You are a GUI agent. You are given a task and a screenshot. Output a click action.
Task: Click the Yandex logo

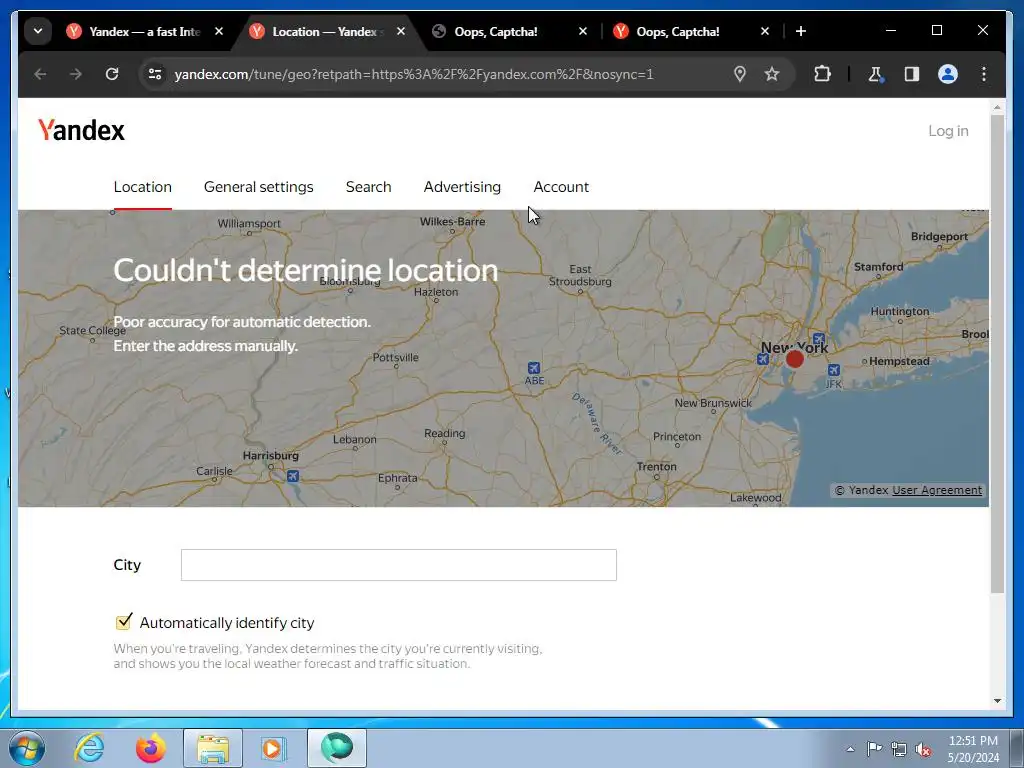coord(81,130)
